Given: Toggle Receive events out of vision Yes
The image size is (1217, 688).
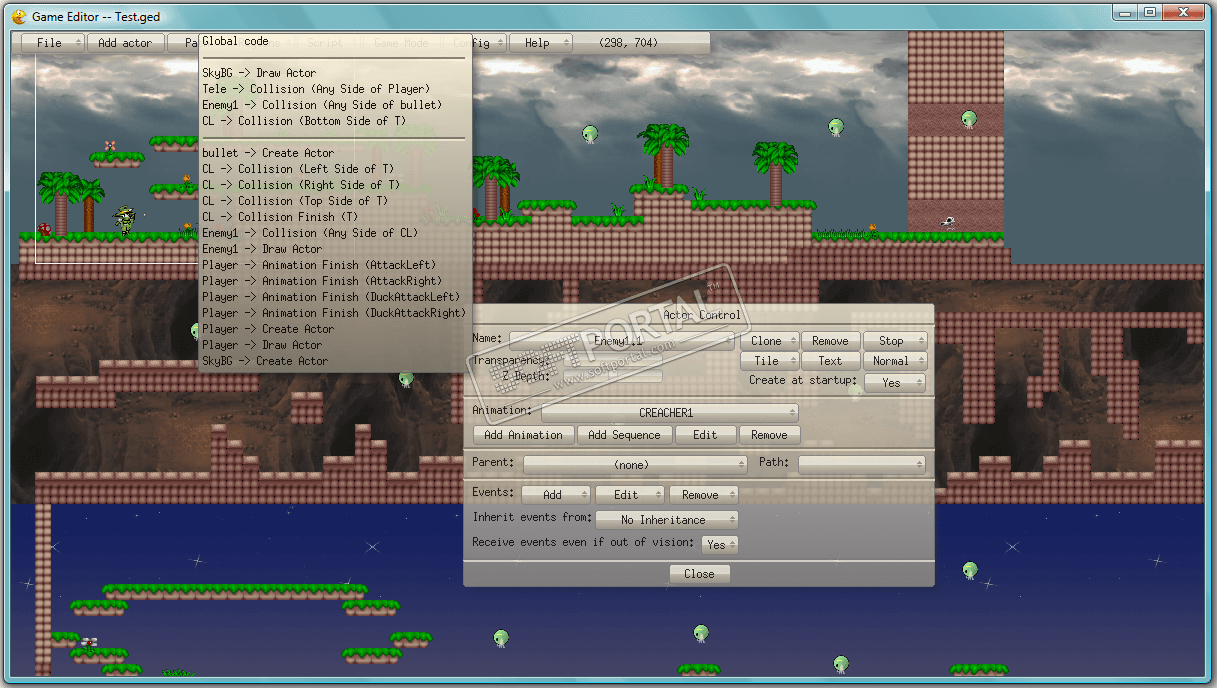Looking at the screenshot, I should (x=720, y=544).
